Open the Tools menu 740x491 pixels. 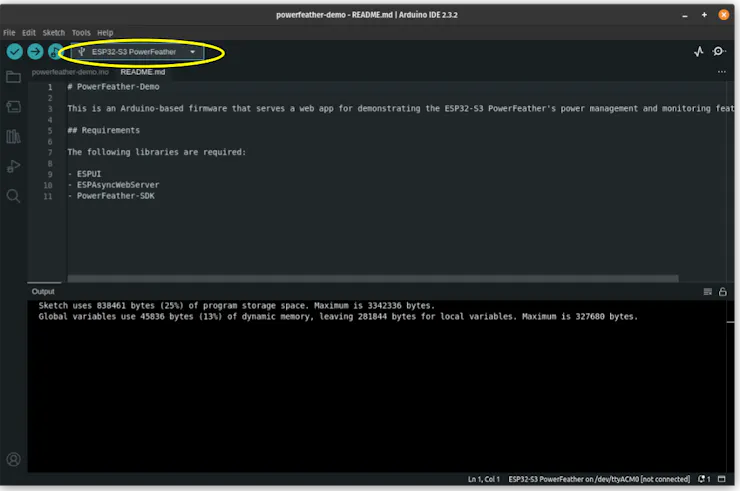click(81, 33)
